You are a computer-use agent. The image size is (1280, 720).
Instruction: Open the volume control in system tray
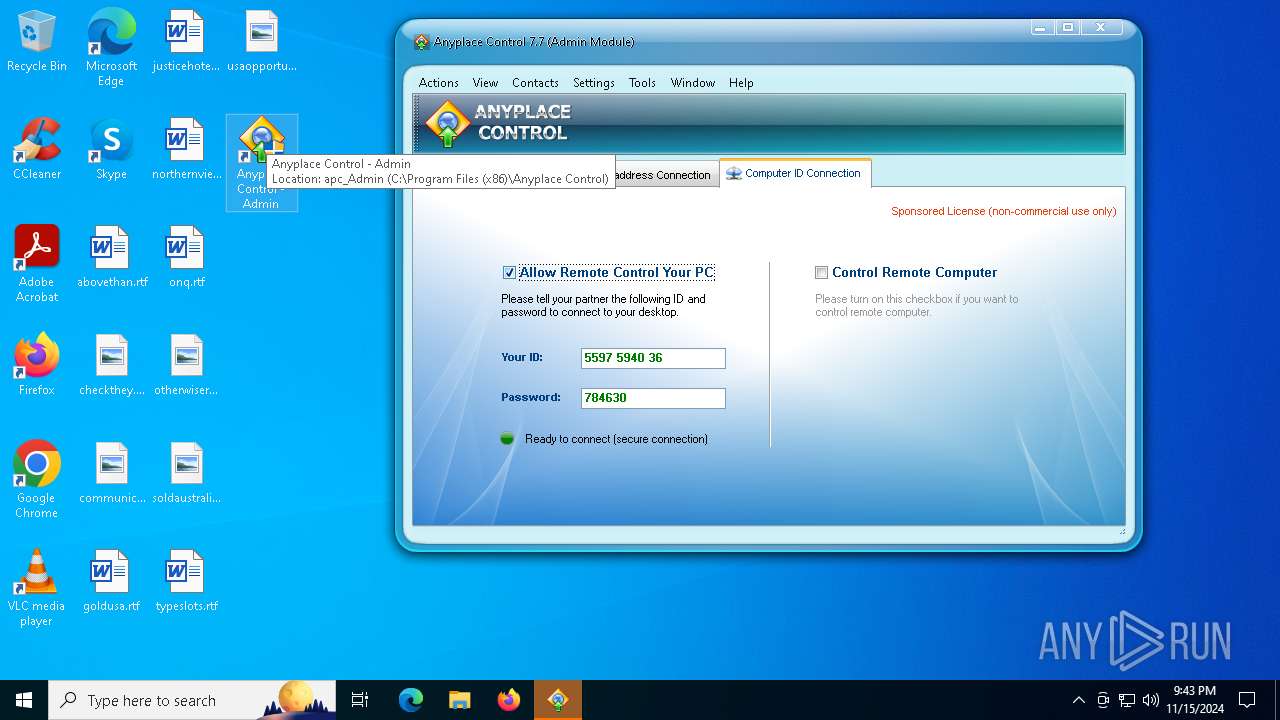click(x=1151, y=700)
